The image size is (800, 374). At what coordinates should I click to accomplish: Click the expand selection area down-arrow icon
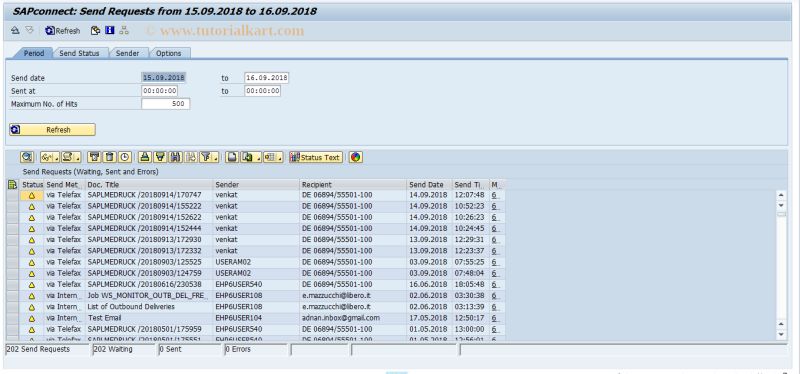pyautogui.click(x=29, y=31)
